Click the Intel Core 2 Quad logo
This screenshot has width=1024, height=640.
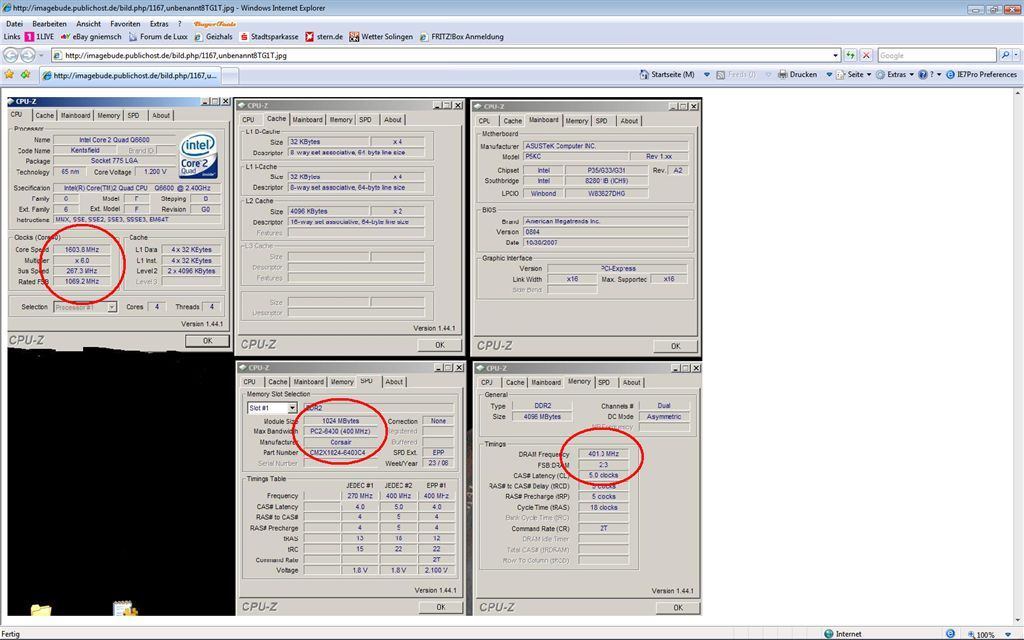(198, 155)
